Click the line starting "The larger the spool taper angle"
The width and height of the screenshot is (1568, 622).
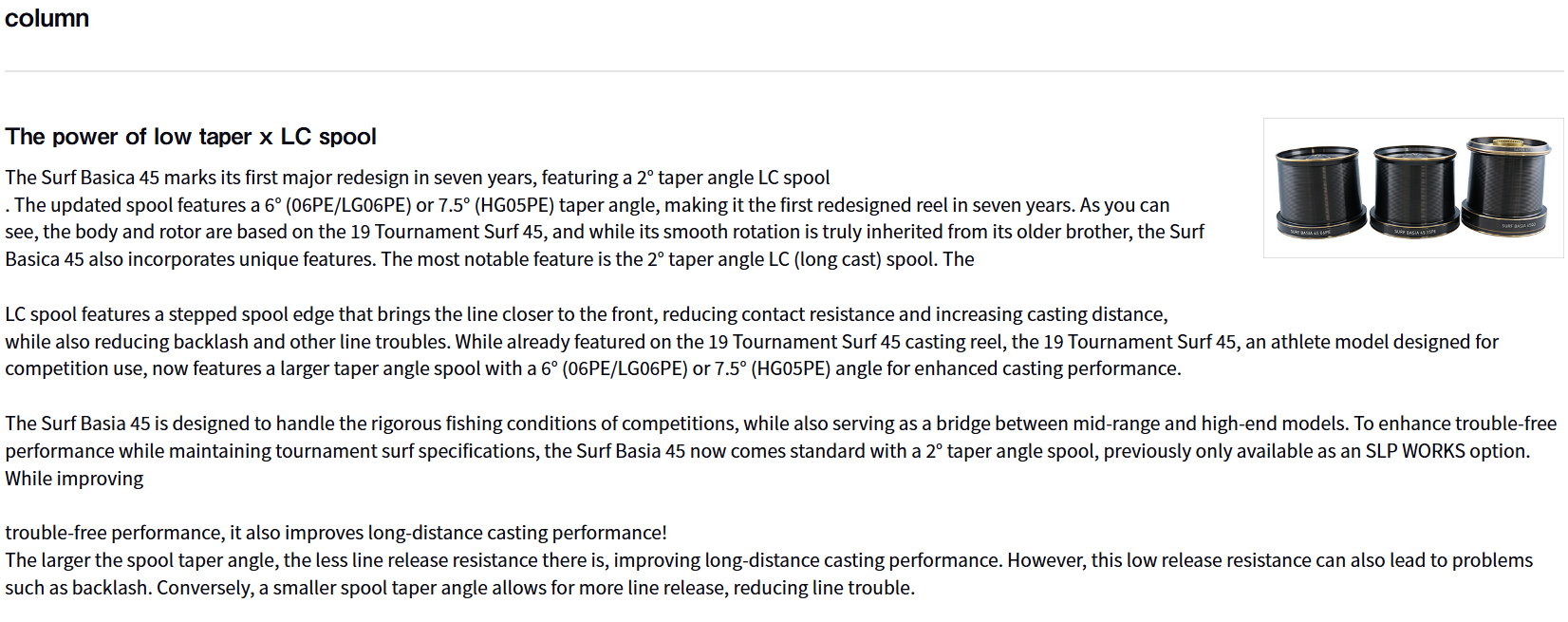tap(768, 560)
